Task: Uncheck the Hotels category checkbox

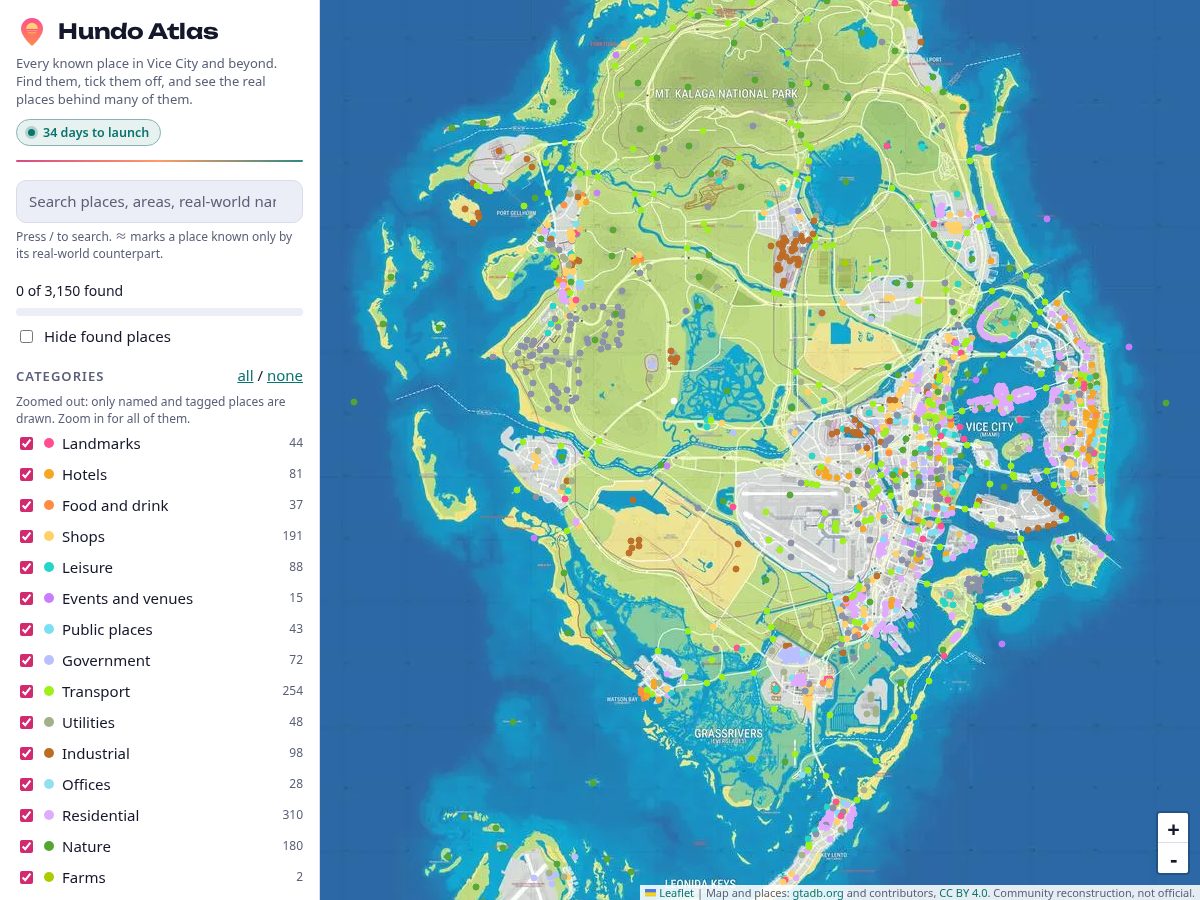Action: pos(27,475)
